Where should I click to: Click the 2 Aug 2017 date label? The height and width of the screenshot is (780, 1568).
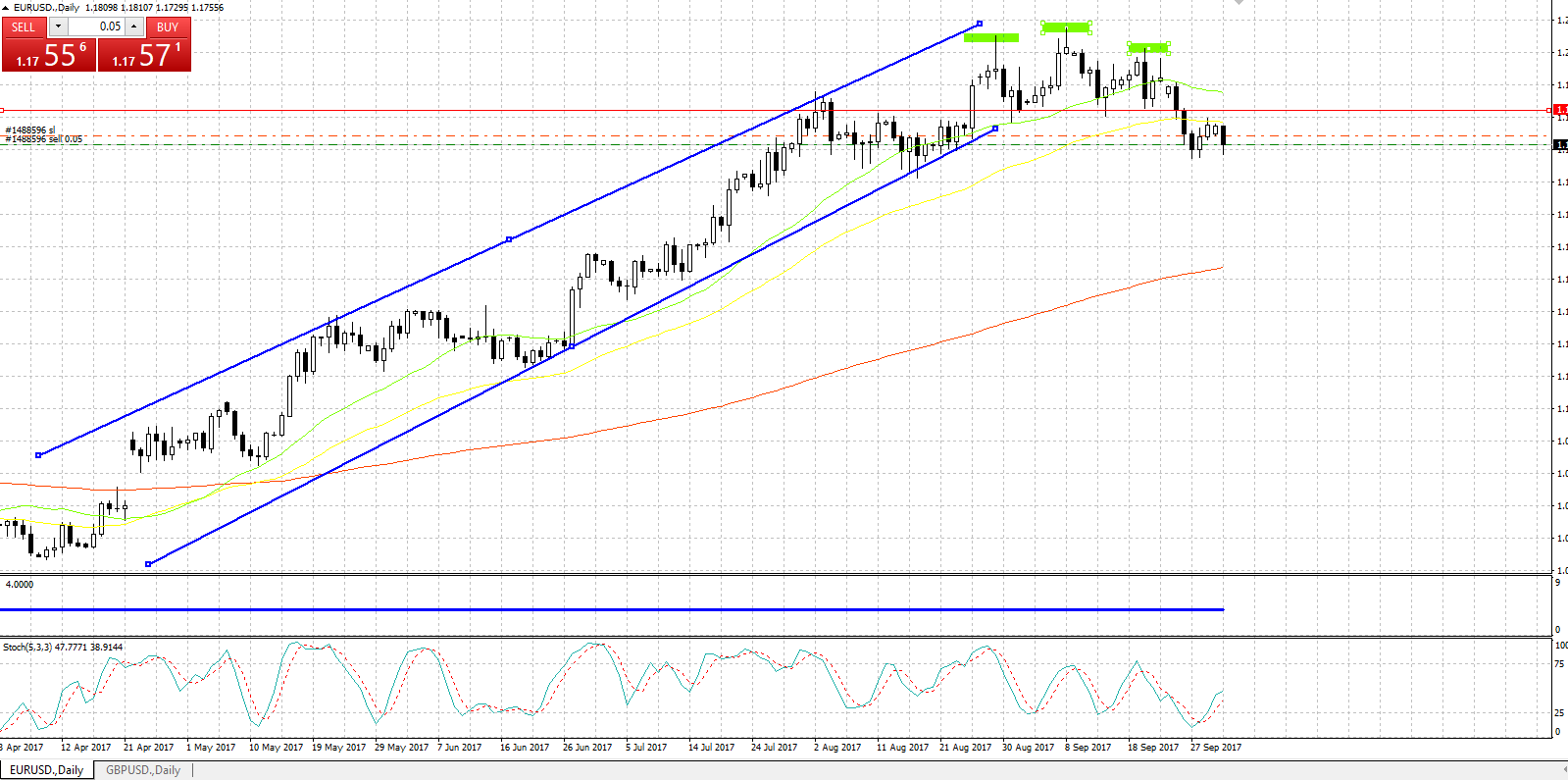click(837, 747)
